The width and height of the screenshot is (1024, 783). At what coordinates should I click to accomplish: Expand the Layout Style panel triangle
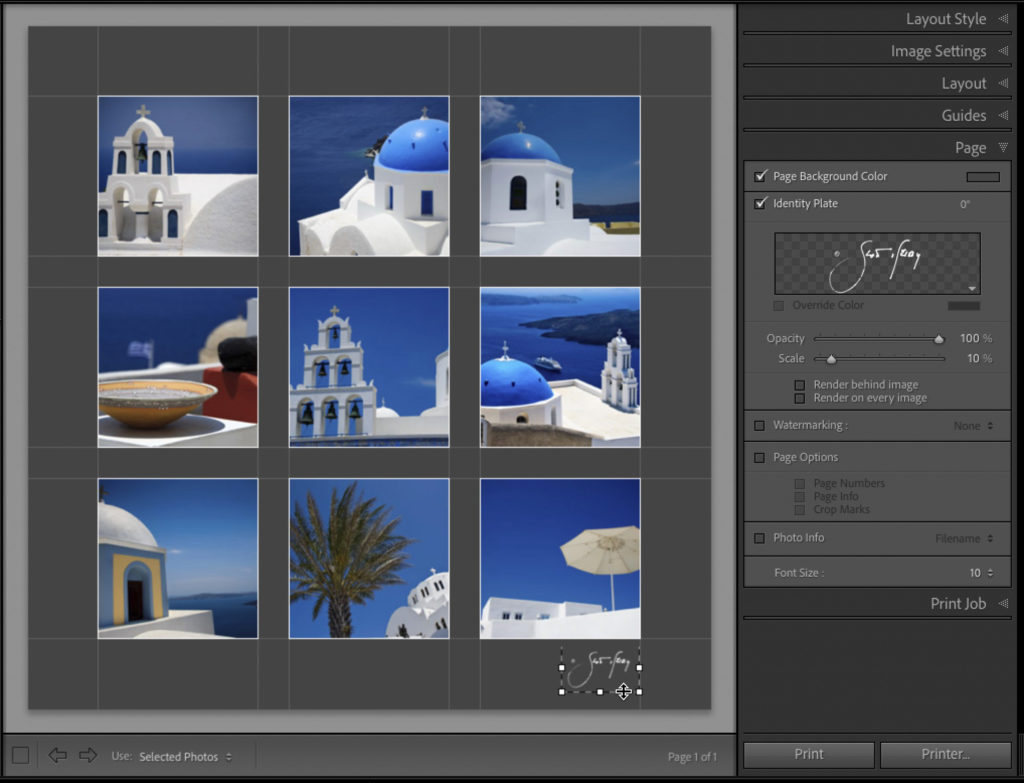point(1003,19)
